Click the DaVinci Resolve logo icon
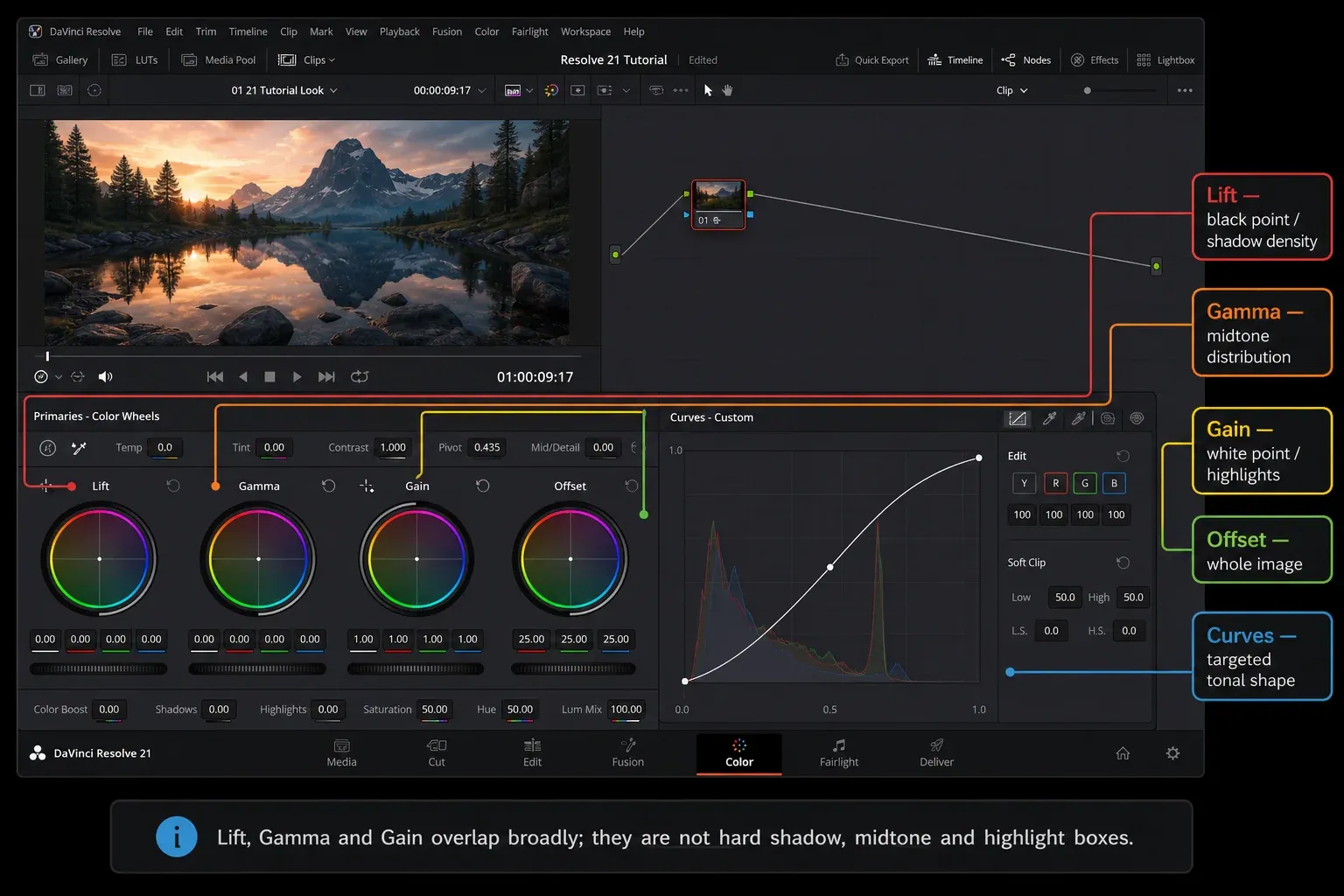 point(35,31)
